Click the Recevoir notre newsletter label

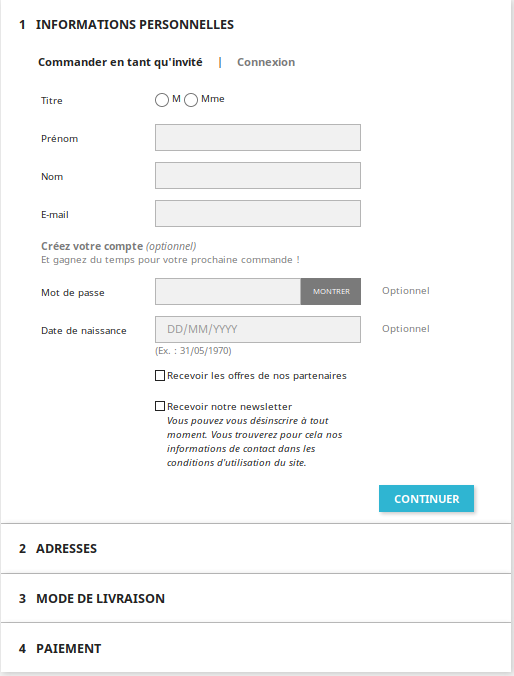pyautogui.click(x=229, y=407)
